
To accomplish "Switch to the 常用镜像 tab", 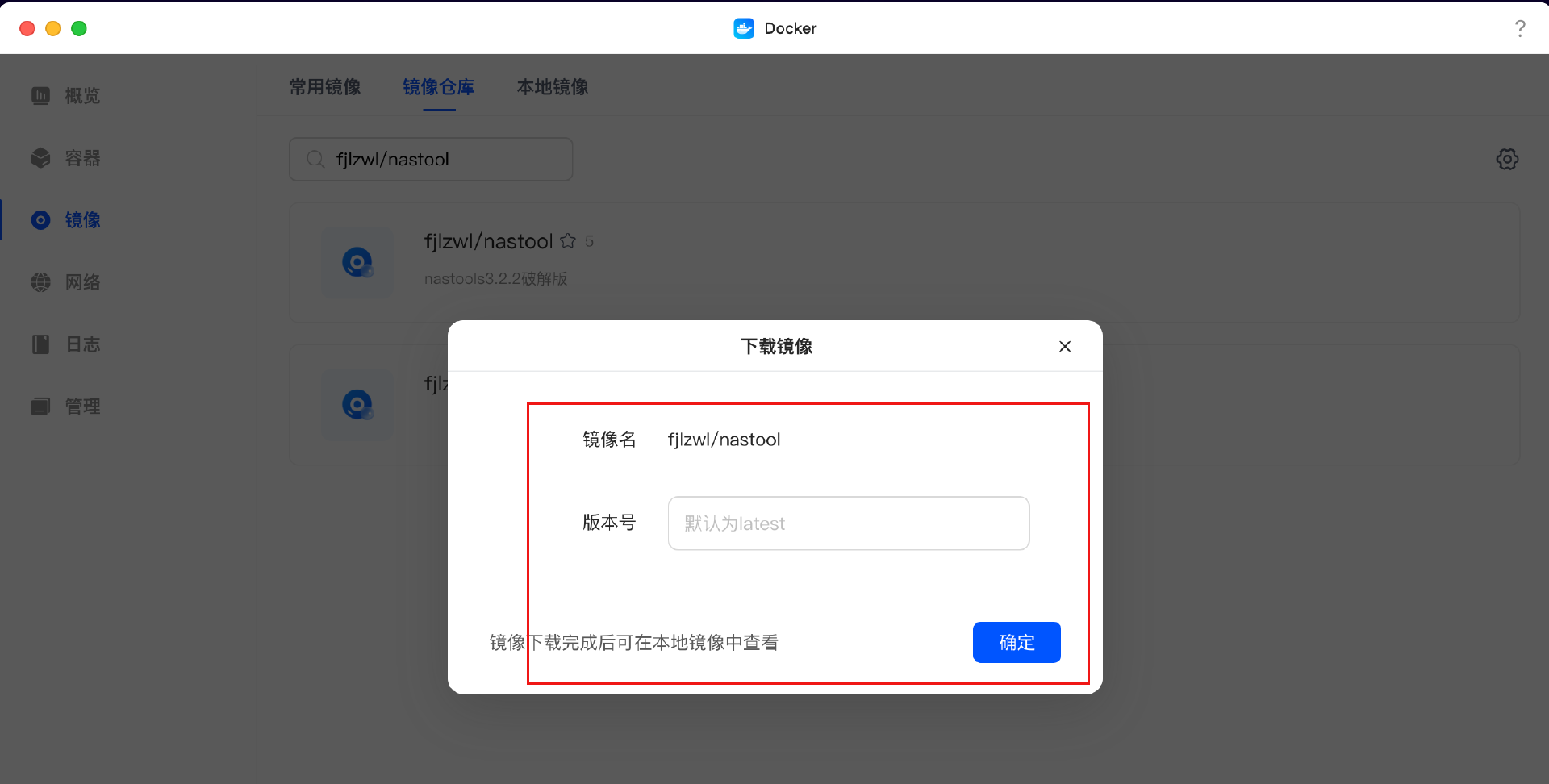I will coord(325,87).
